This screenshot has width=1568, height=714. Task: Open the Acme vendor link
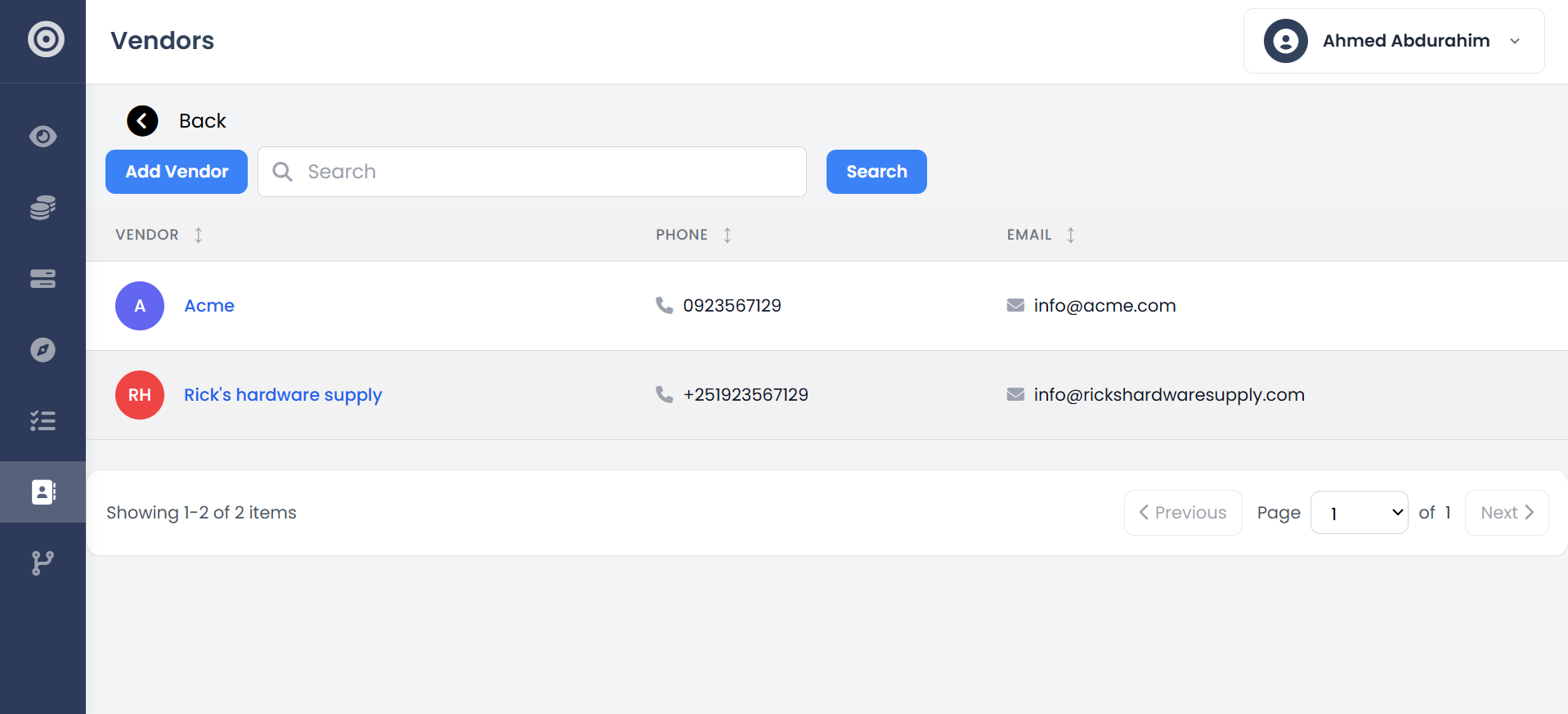click(x=209, y=306)
